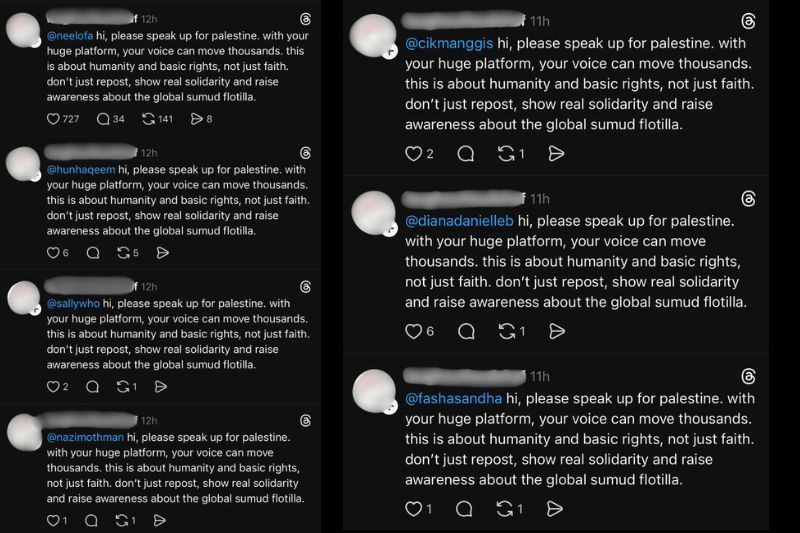Tap the Threads logo on @neelofa post
800x533 pixels.
pyautogui.click(x=306, y=20)
